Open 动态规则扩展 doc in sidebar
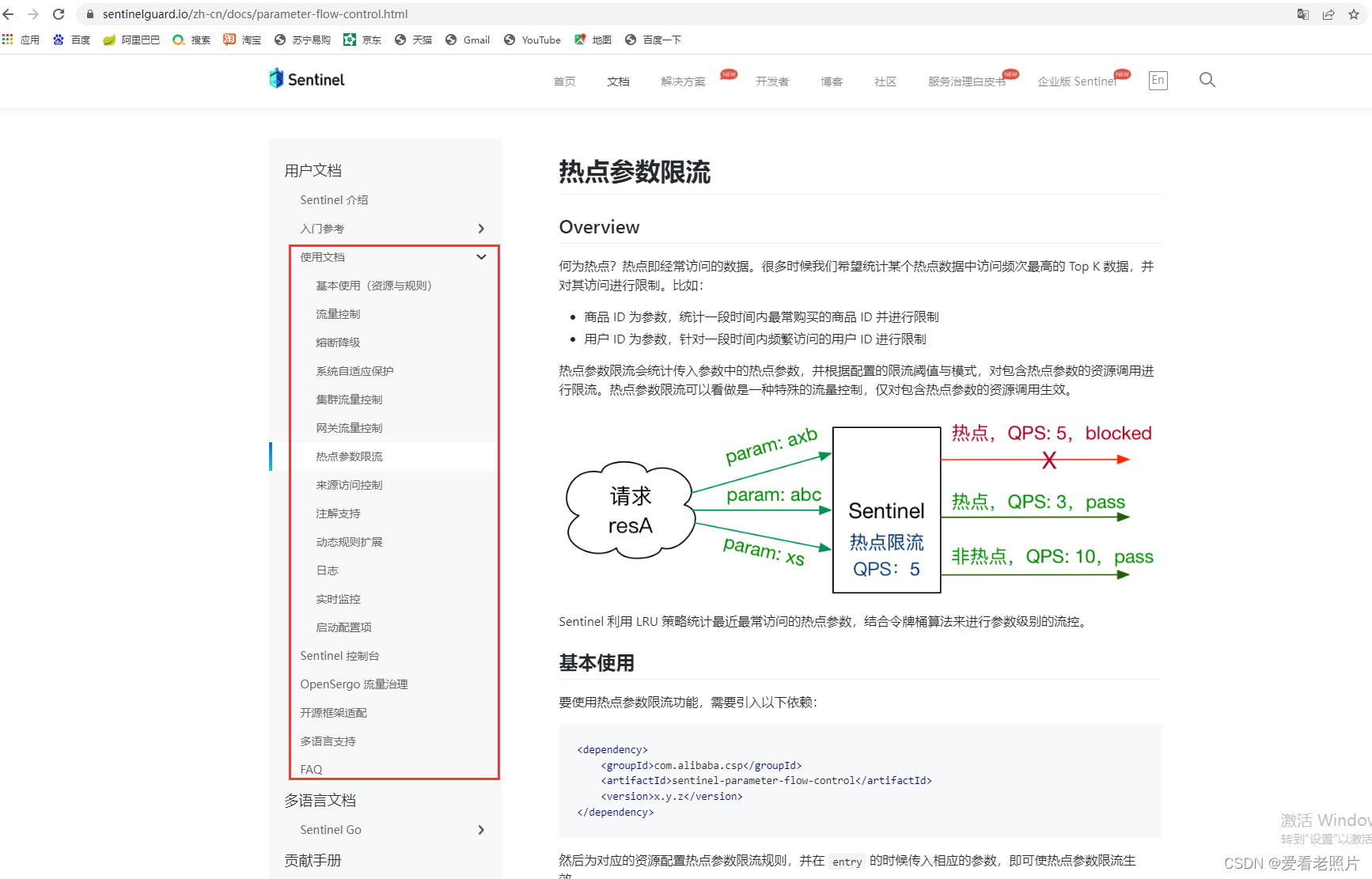Image resolution: width=1372 pixels, height=879 pixels. click(349, 542)
